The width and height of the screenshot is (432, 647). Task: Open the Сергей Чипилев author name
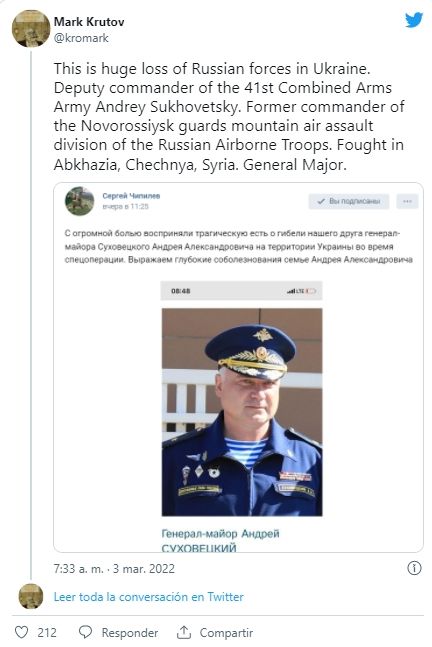click(x=131, y=196)
